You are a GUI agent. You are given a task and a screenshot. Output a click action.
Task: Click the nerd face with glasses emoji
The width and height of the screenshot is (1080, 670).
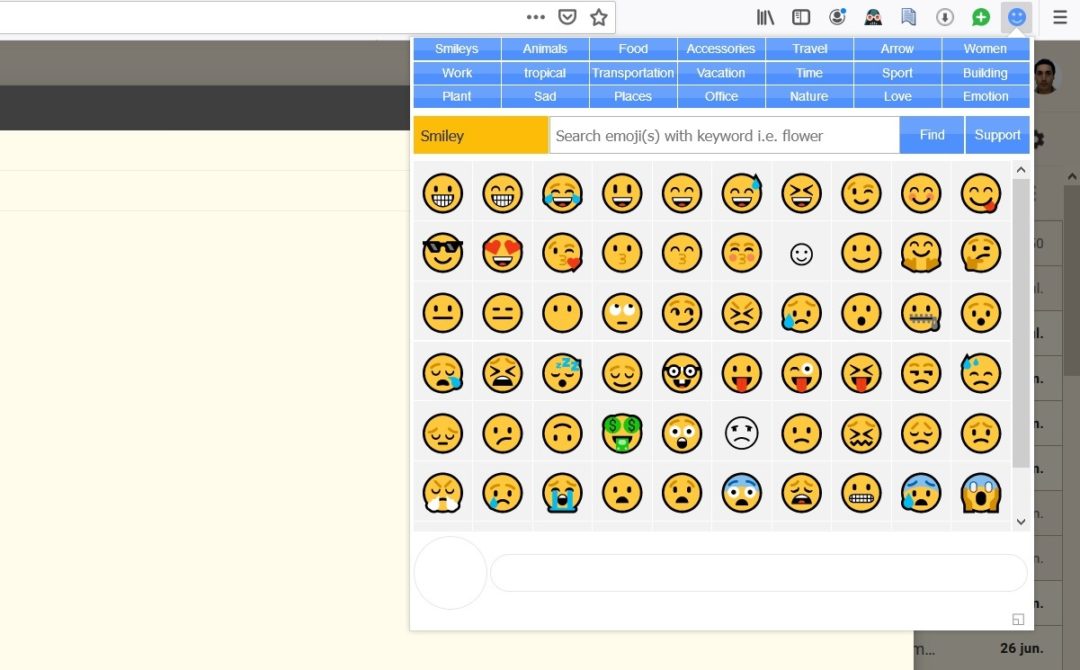[x=682, y=373]
